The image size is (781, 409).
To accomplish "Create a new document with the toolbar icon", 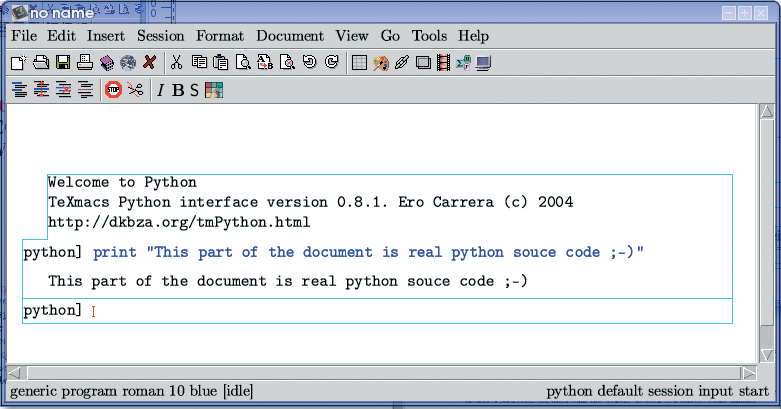I will click(19, 63).
